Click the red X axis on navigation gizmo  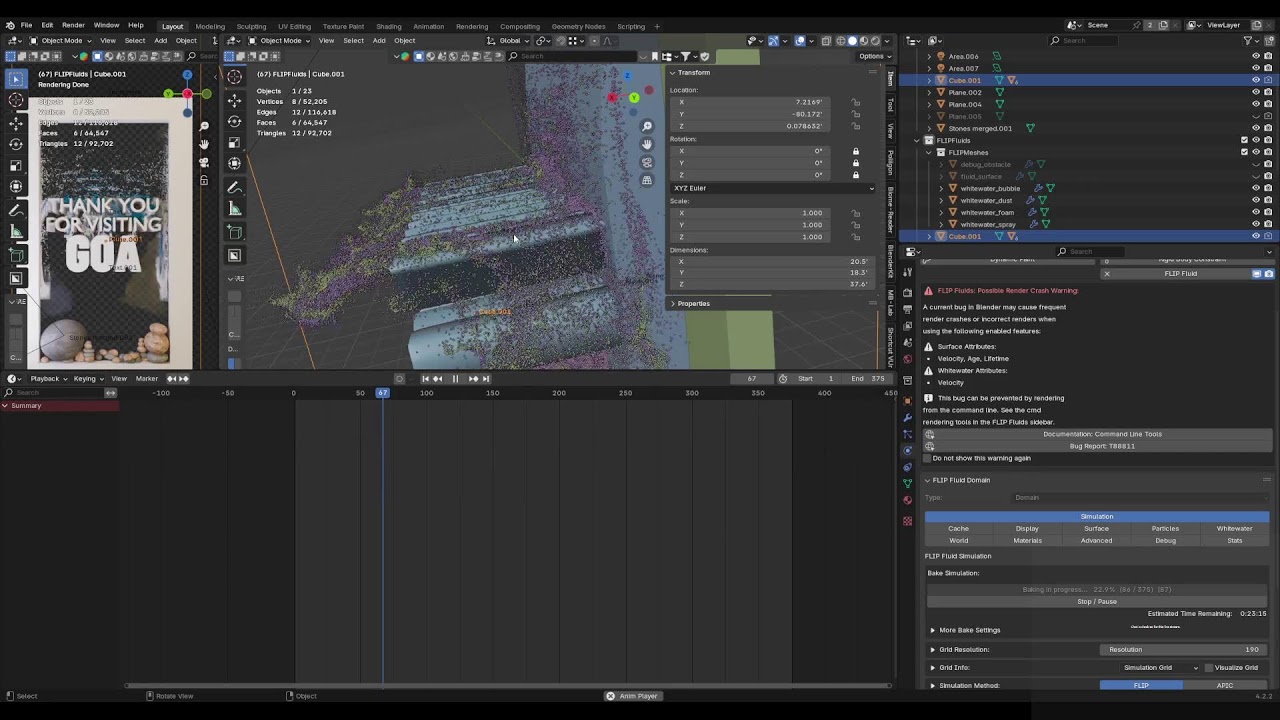point(612,97)
